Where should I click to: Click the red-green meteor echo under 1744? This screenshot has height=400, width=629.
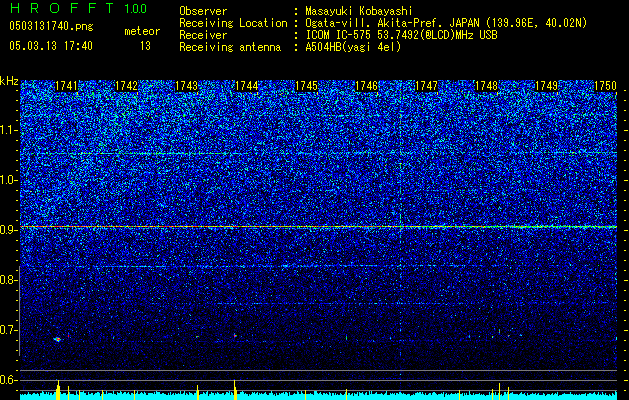pyautogui.click(x=235, y=335)
